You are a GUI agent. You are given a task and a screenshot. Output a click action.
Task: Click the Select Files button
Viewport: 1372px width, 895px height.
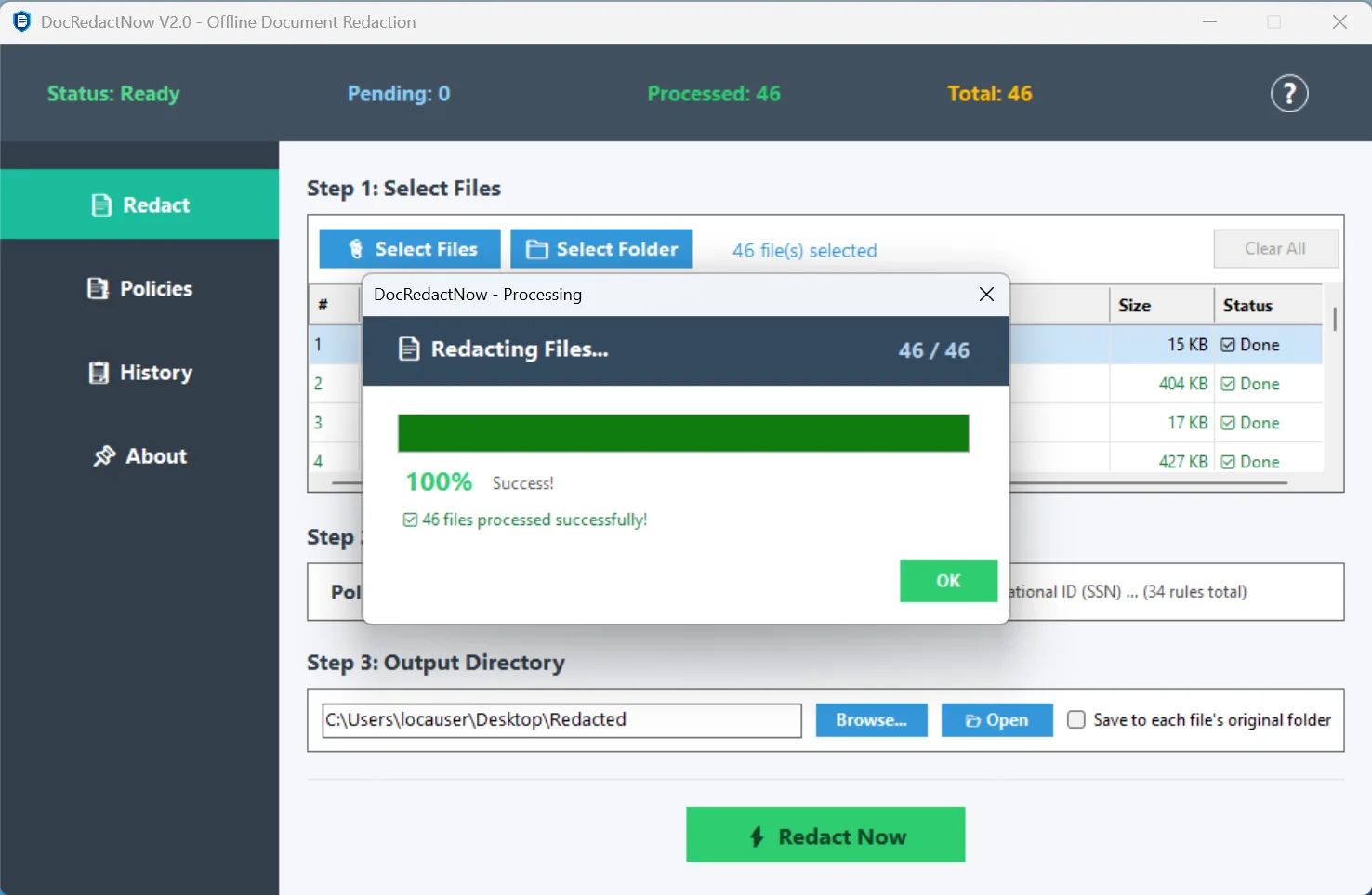(410, 249)
